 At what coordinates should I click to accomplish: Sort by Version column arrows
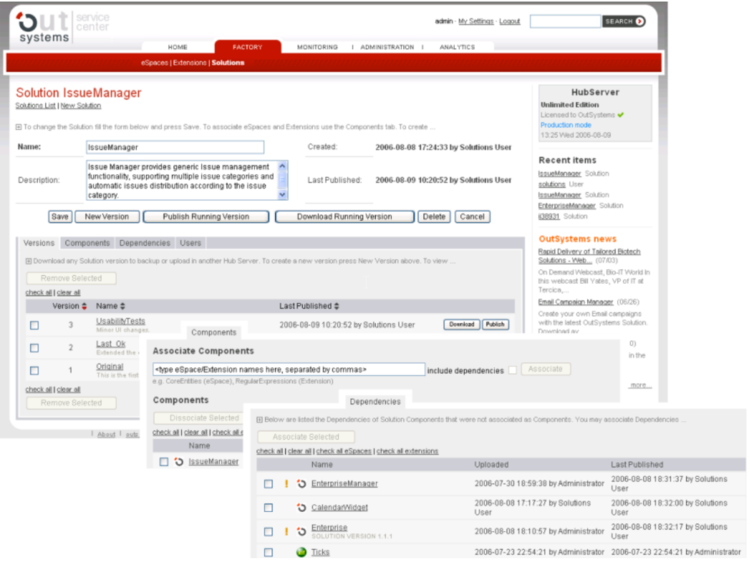(x=84, y=306)
